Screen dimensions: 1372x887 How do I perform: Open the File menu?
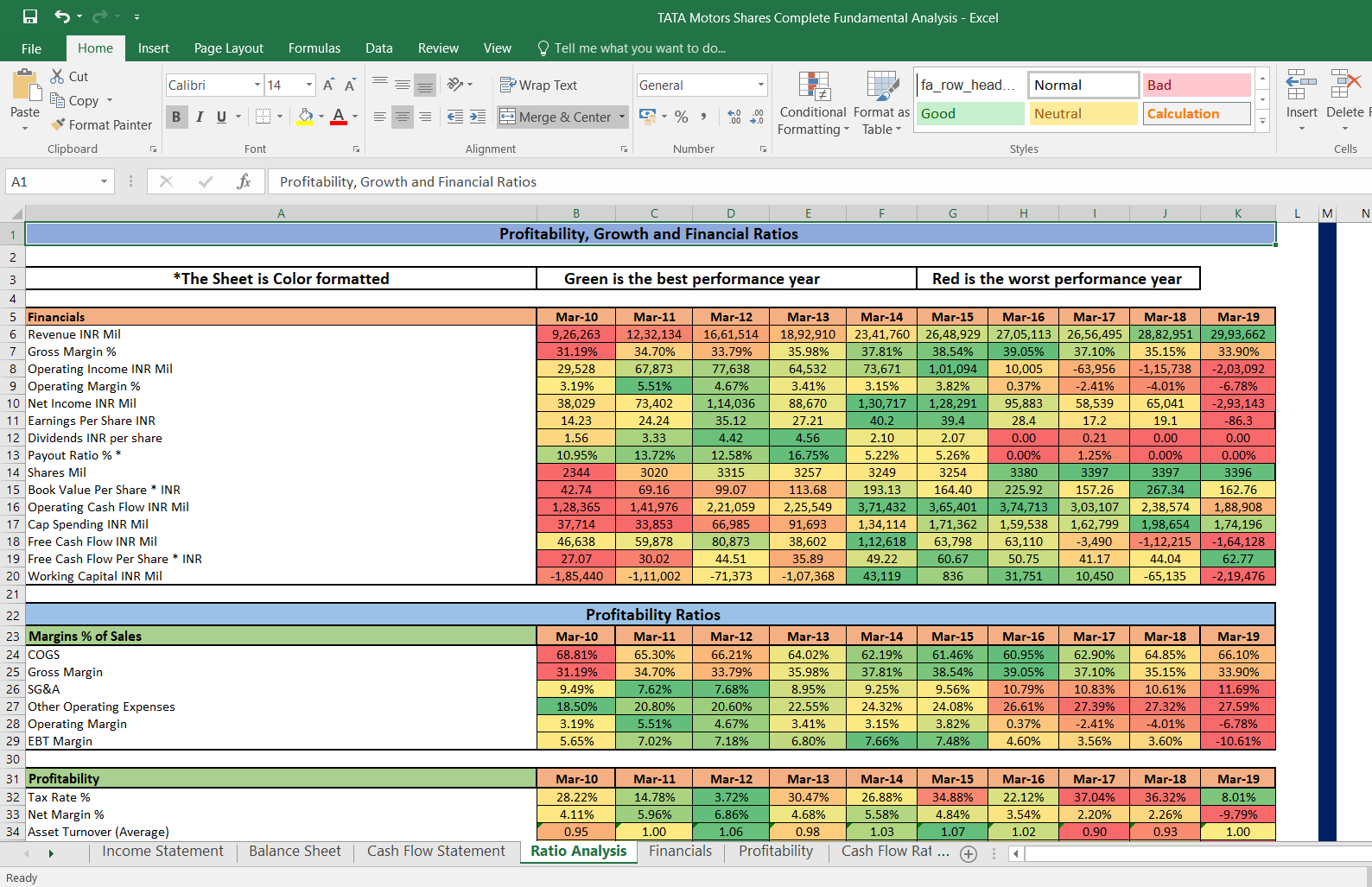pos(32,48)
